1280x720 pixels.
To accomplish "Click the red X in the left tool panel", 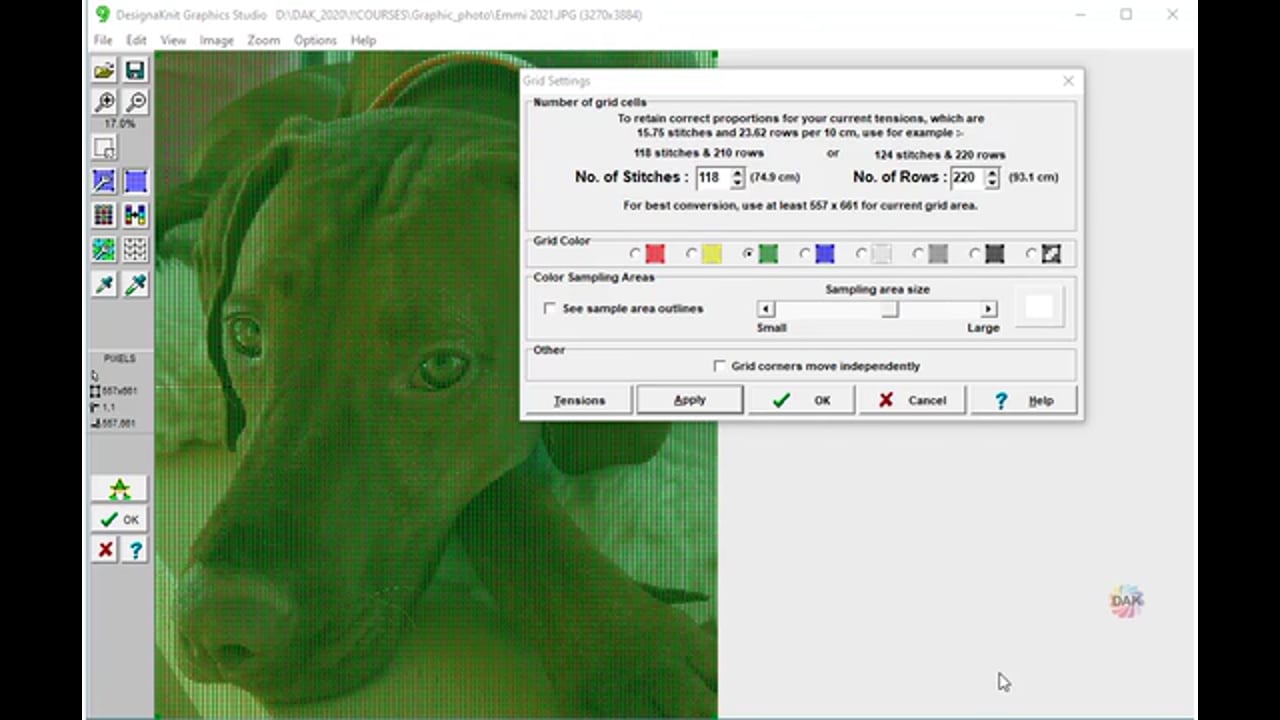I will (105, 550).
